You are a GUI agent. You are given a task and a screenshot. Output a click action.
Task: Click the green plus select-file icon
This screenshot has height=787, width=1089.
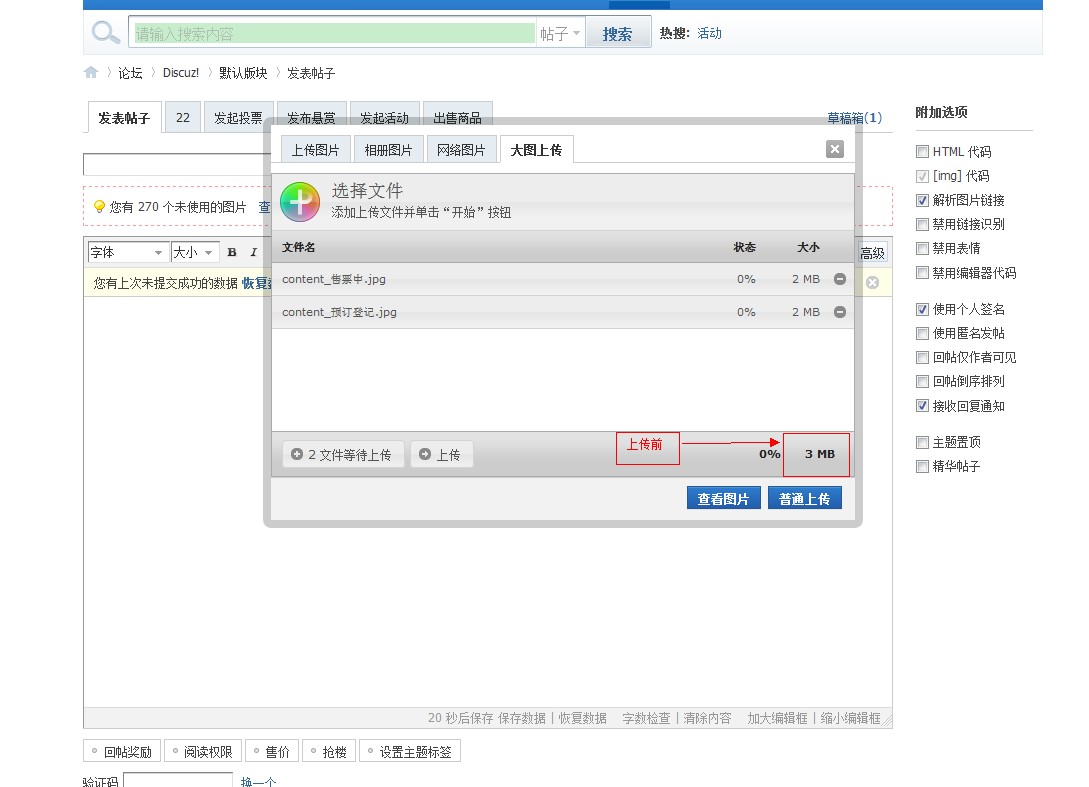(x=300, y=202)
